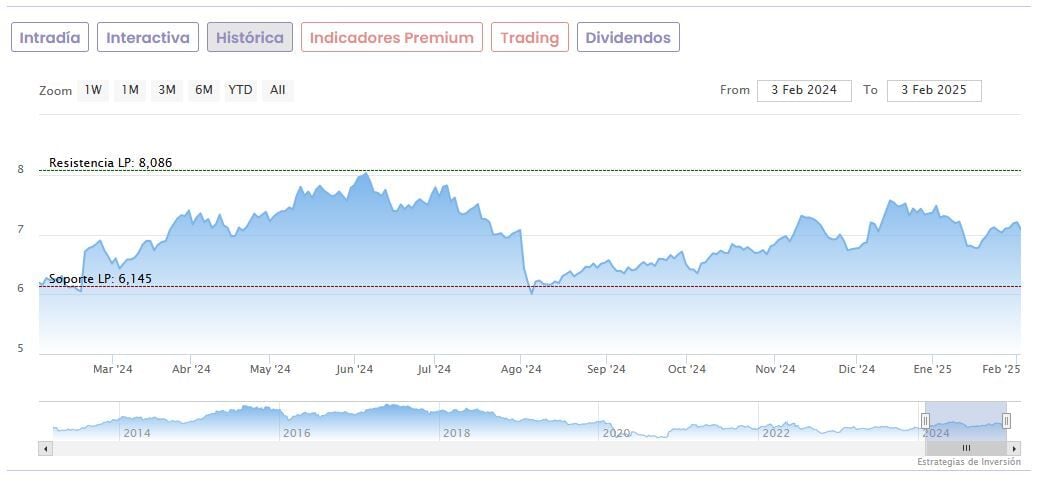The image size is (1039, 481).
Task: Click the Estrategias de Inversión credit link
Action: point(969,462)
